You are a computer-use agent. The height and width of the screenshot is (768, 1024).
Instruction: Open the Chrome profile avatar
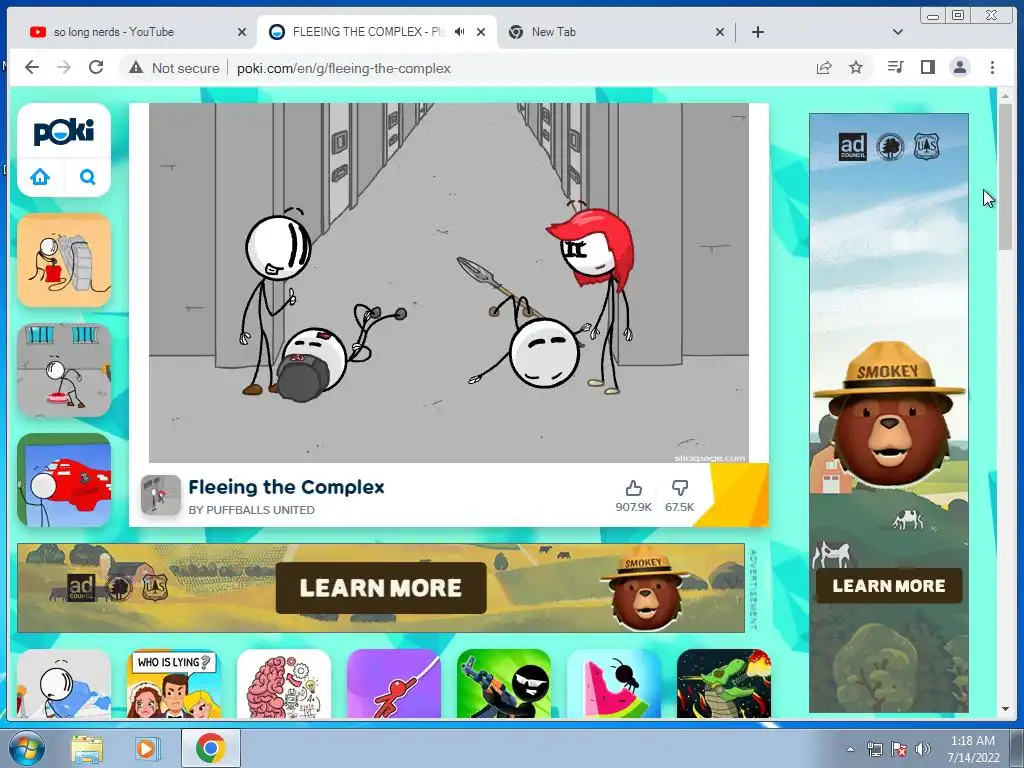(x=960, y=67)
